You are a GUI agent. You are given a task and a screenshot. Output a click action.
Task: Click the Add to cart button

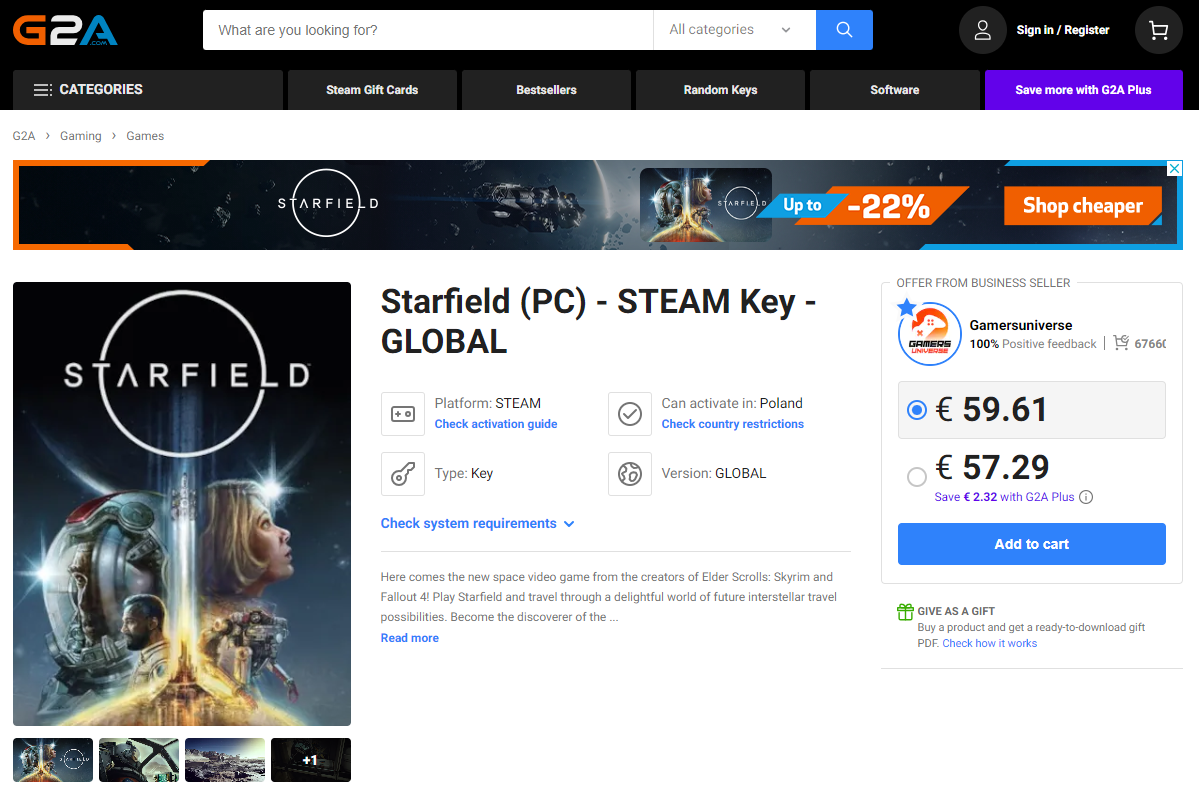(x=1031, y=543)
